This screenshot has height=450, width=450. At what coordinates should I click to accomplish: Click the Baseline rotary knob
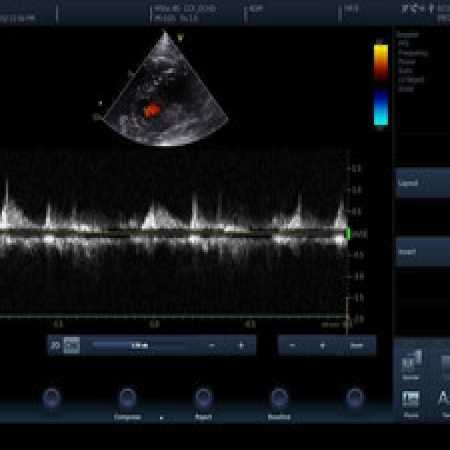279,398
